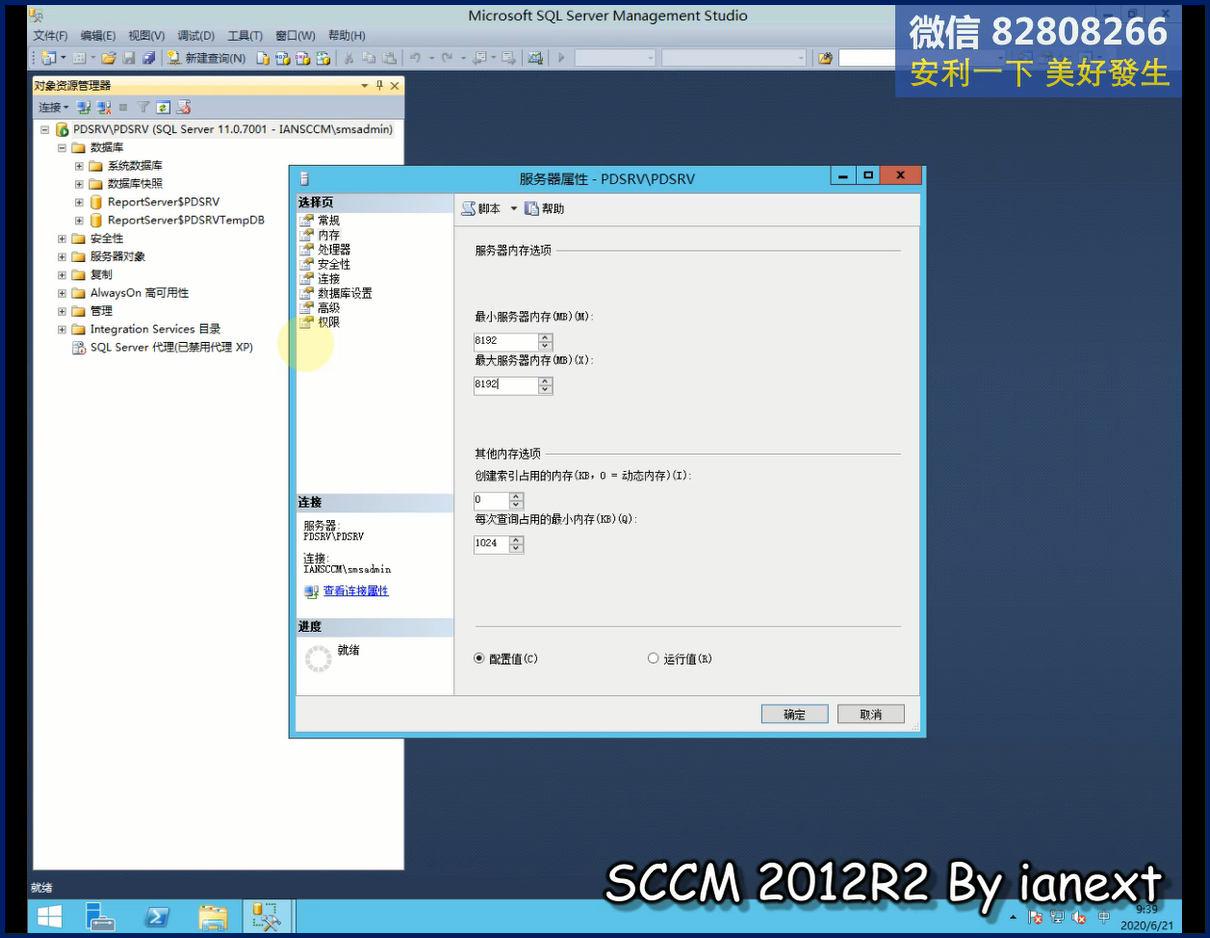Image resolution: width=1210 pixels, height=938 pixels.
Task: Click the SQL Server 代理 agent icon
Action: [x=78, y=347]
